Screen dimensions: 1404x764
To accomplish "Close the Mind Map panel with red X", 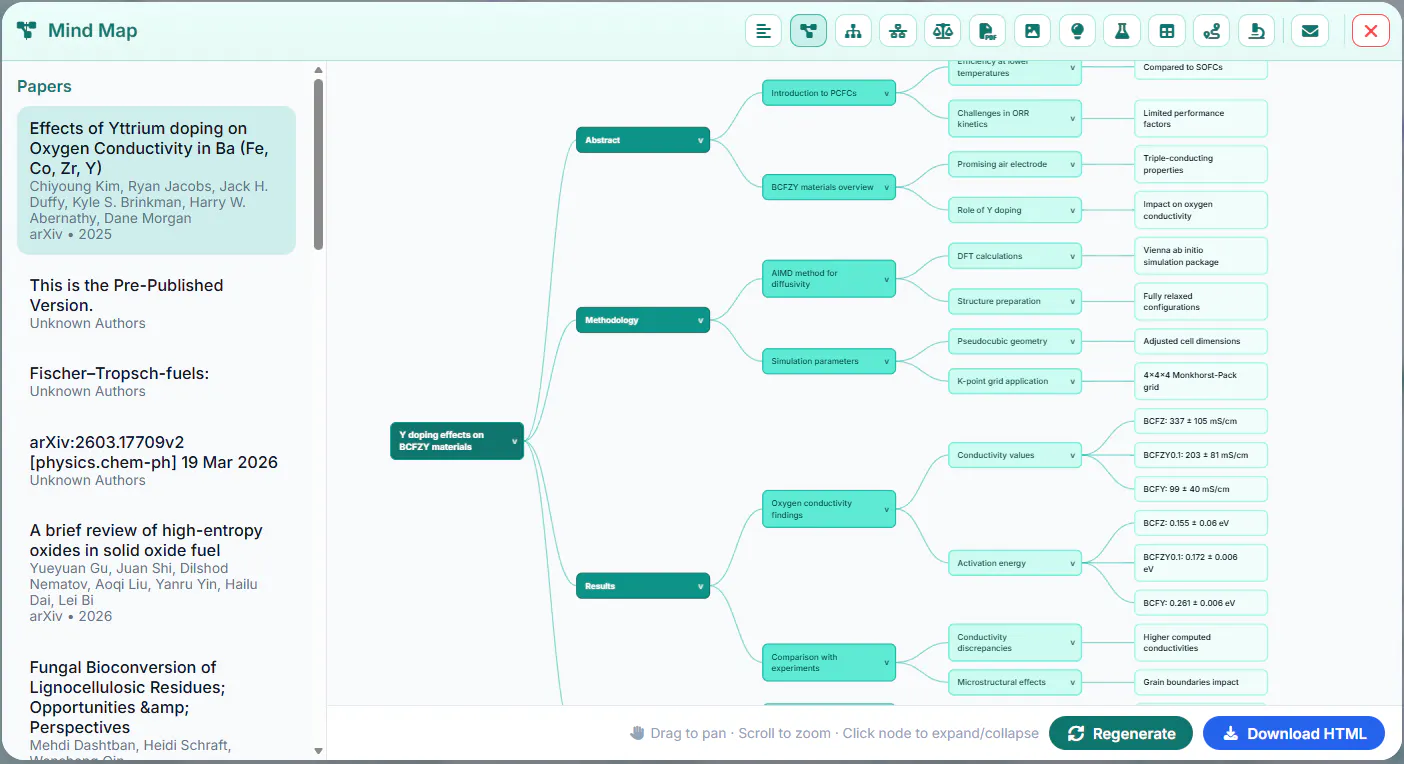I will pos(1371,31).
